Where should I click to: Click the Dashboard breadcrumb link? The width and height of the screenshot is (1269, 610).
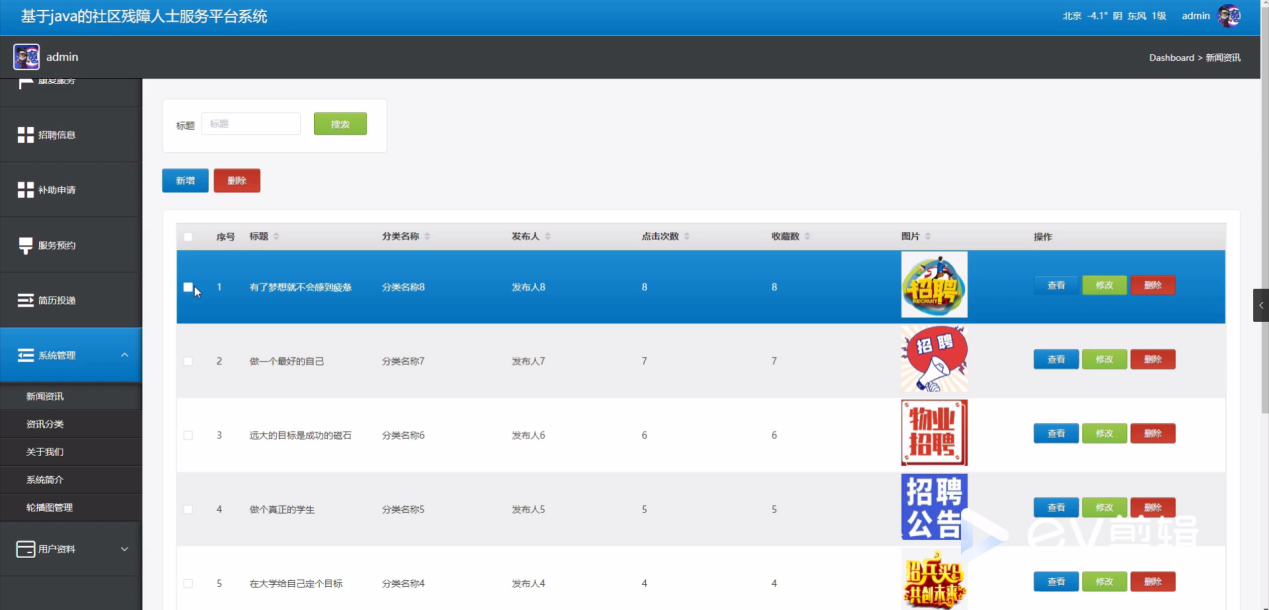(x=1171, y=58)
